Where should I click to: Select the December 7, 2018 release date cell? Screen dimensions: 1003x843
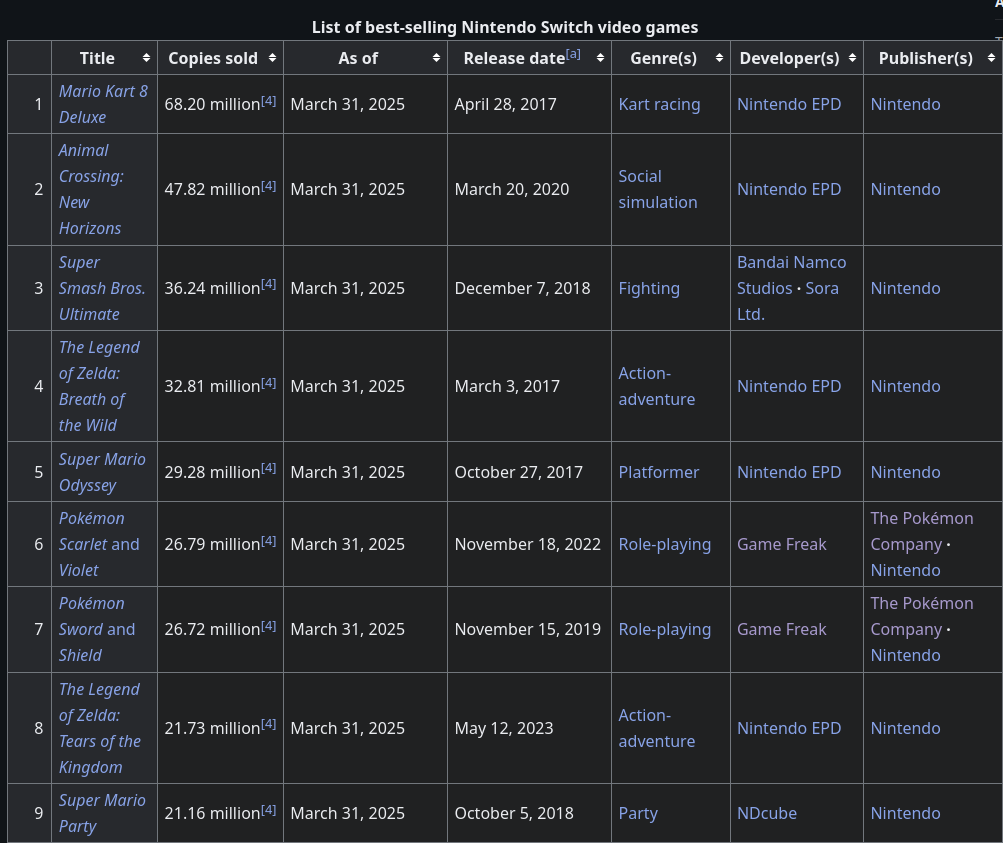pos(529,288)
